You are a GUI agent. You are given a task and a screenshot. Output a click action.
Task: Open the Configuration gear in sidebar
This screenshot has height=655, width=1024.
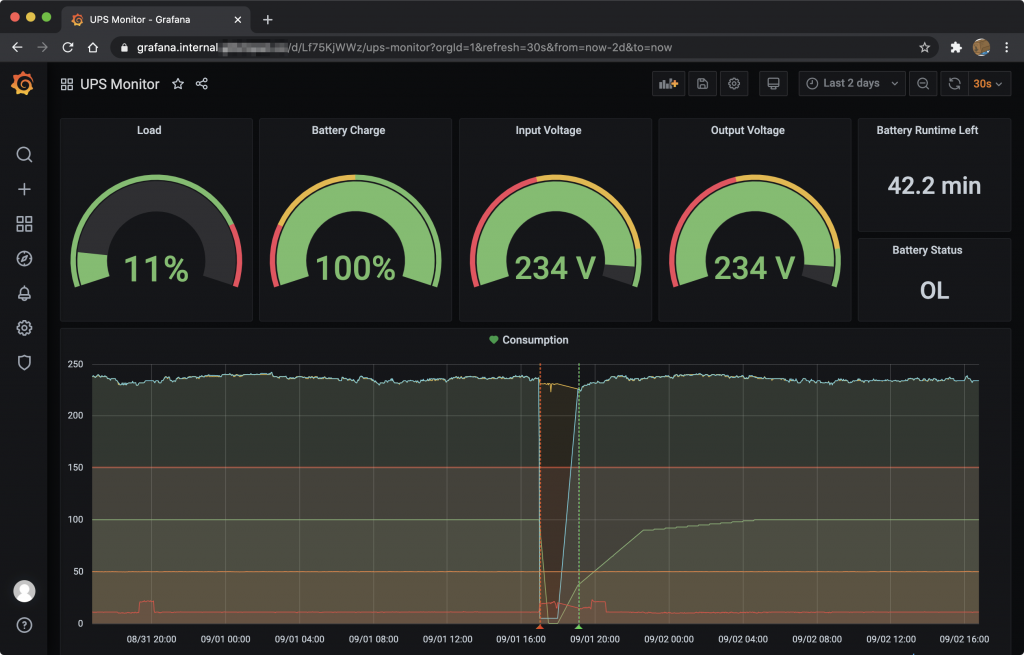pyautogui.click(x=25, y=328)
